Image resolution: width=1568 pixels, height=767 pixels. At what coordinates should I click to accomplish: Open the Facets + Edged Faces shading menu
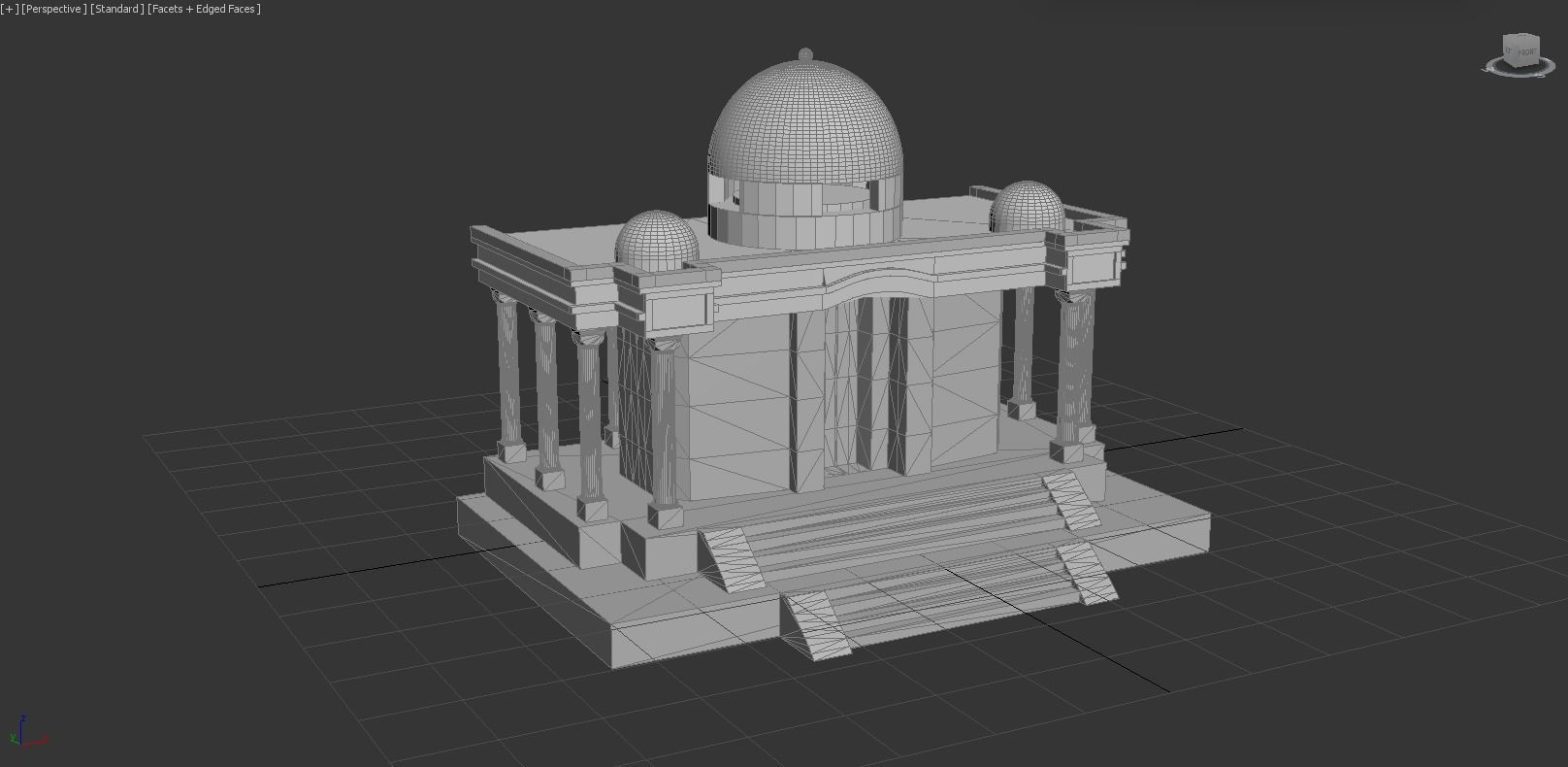click(x=205, y=9)
